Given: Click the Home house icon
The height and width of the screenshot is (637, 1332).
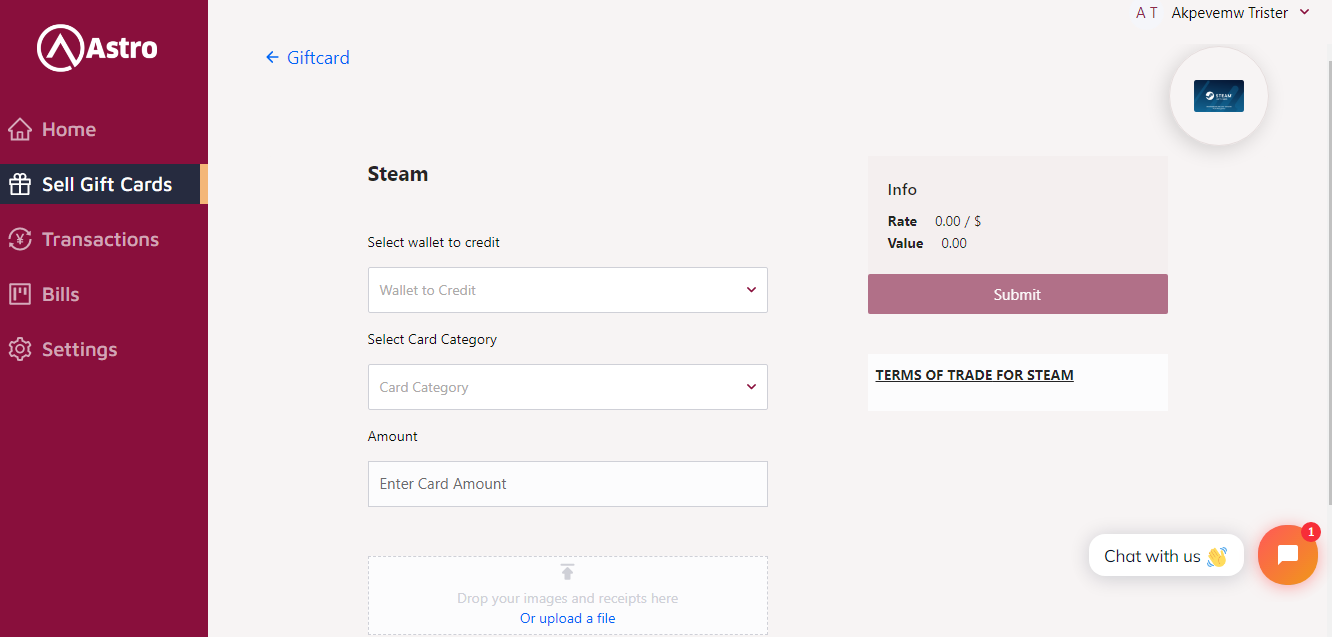Looking at the screenshot, I should tap(20, 129).
